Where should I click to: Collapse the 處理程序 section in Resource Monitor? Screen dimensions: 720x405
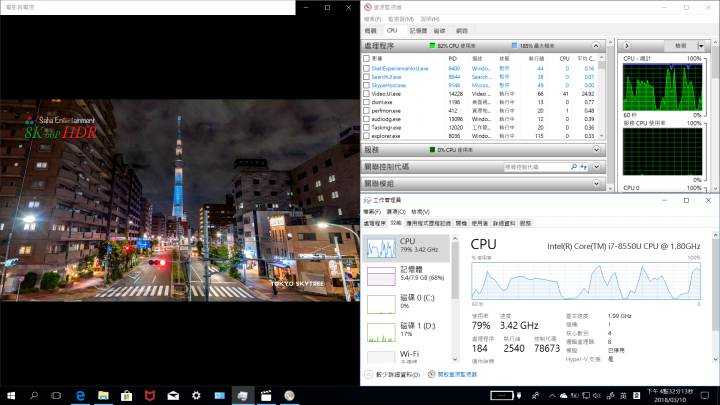click(596, 45)
